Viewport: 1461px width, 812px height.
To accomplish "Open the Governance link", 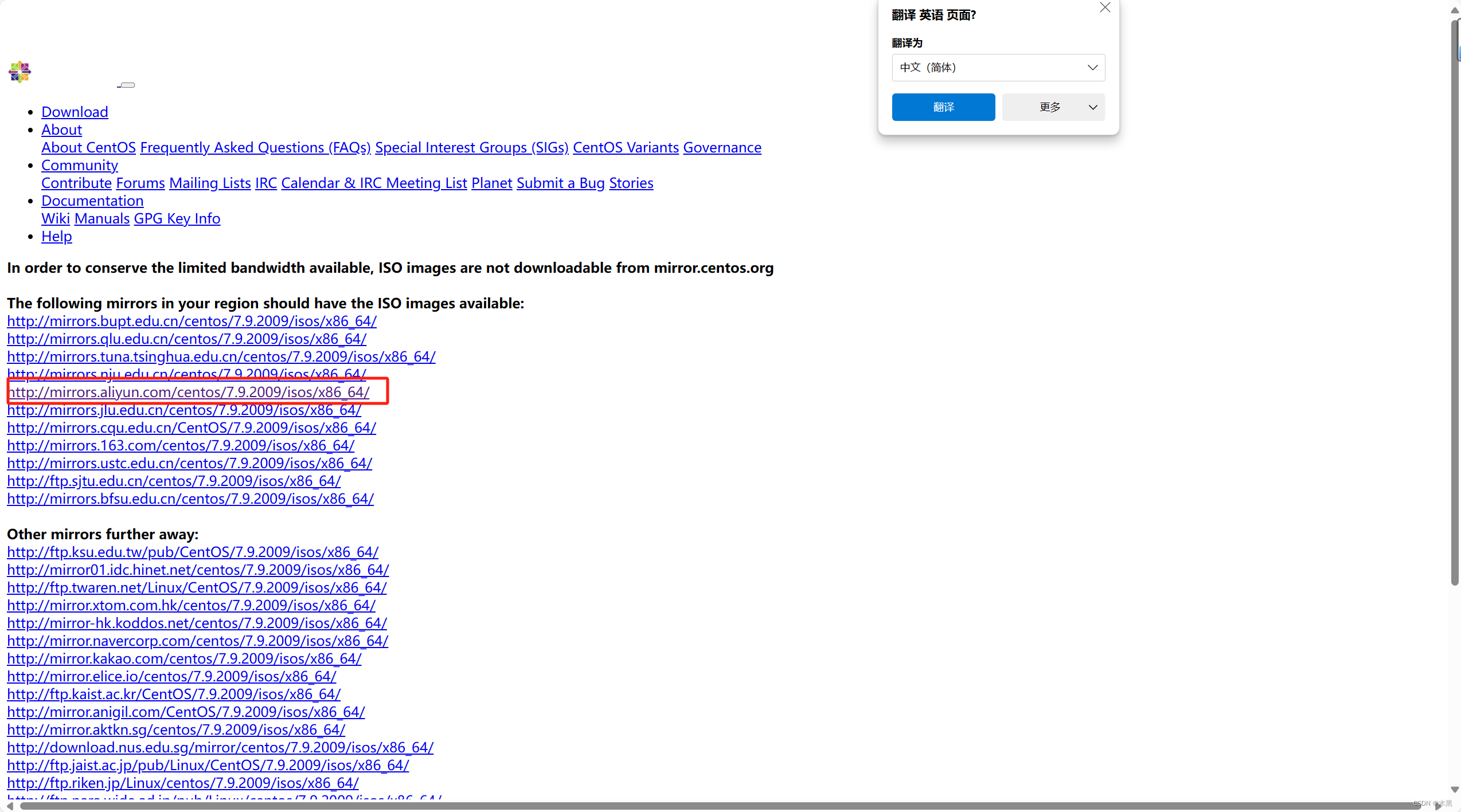I will [722, 147].
